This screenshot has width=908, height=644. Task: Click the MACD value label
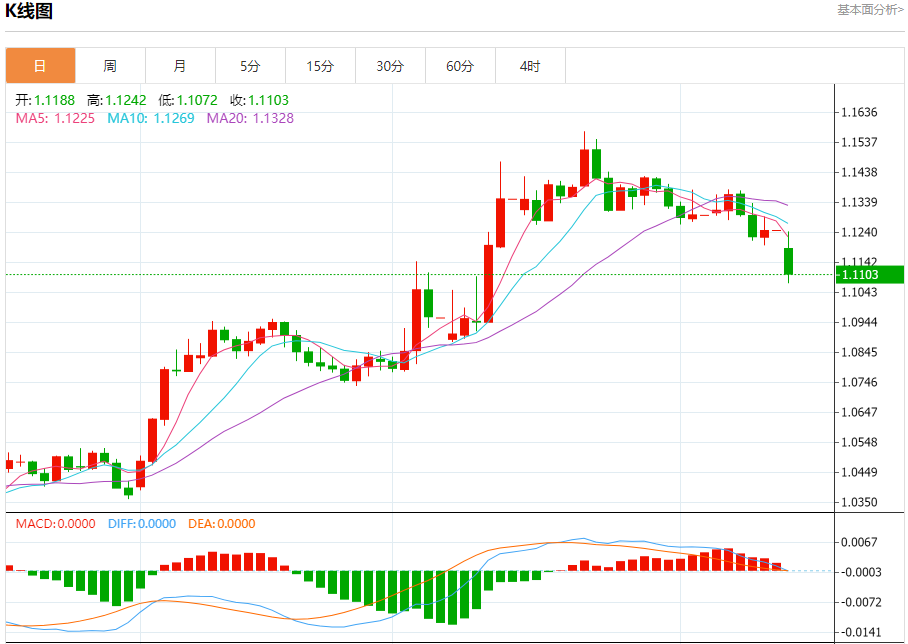(55, 524)
